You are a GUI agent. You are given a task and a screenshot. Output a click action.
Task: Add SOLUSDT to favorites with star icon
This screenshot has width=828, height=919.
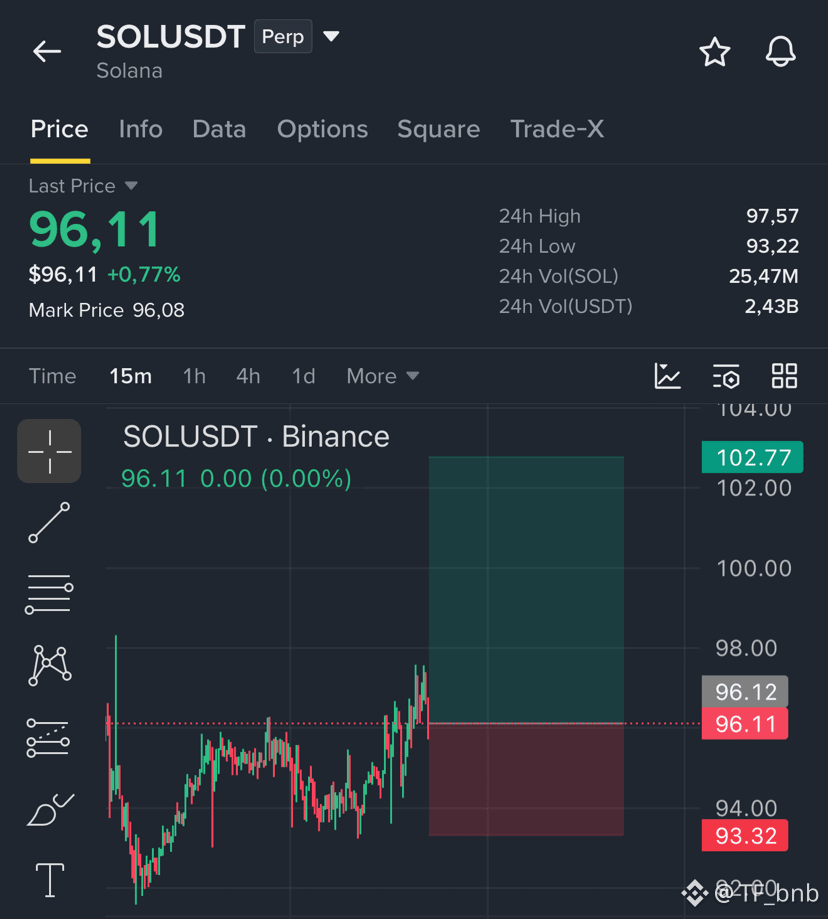(x=715, y=52)
